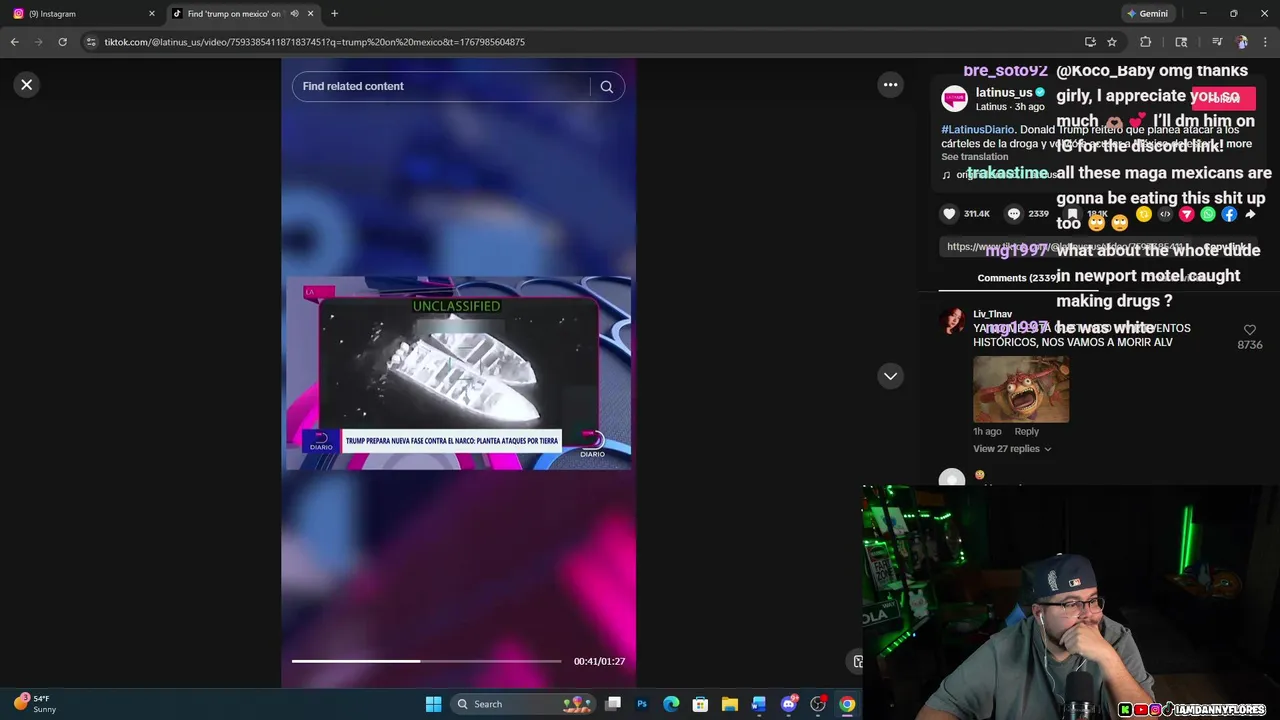Mute the TikTok tab audio icon
The height and width of the screenshot is (720, 1280).
tap(294, 14)
